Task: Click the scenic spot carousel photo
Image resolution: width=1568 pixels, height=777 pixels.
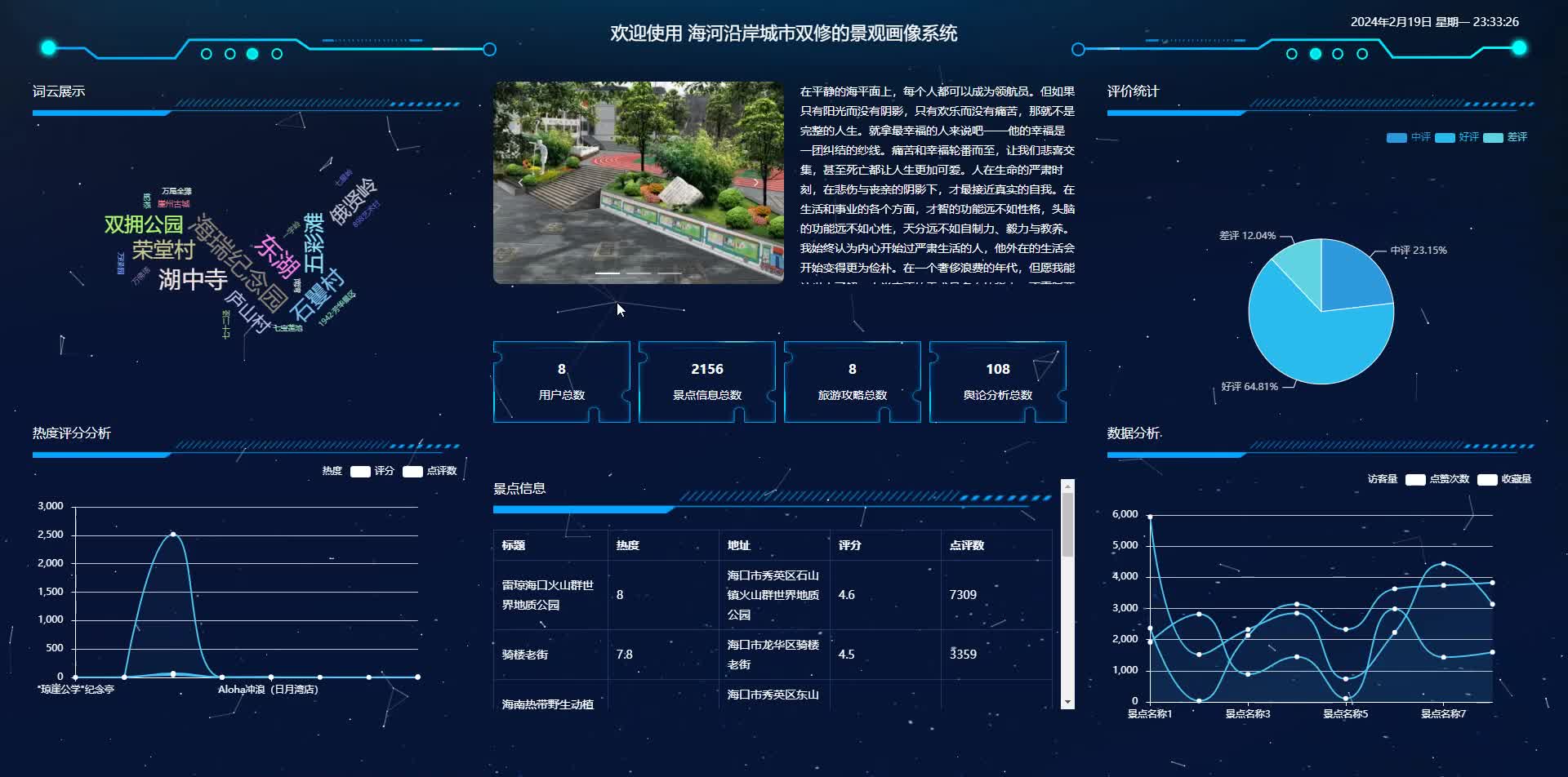Action: click(x=639, y=182)
